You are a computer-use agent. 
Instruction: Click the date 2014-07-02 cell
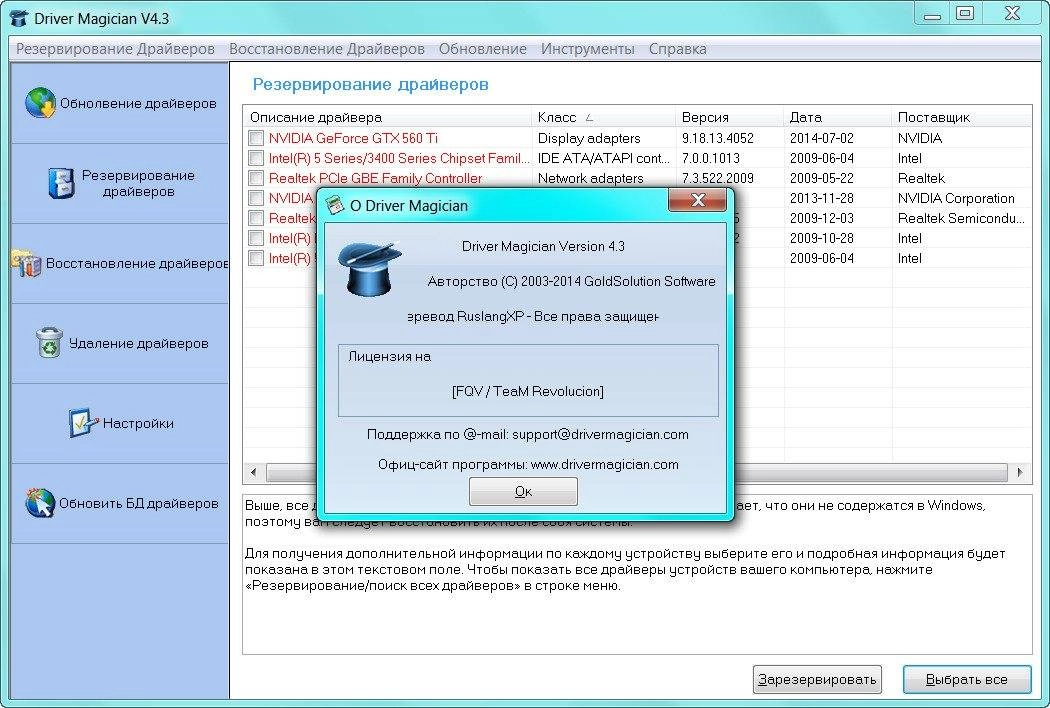(x=822, y=138)
